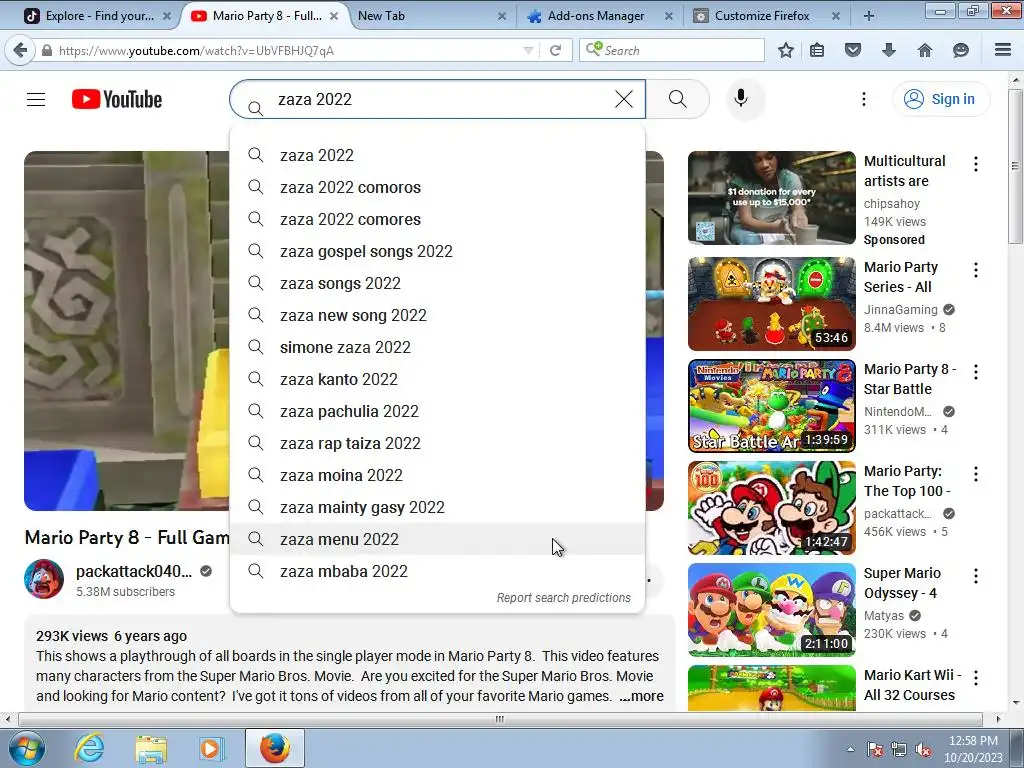Open Windows Explorer folder on taskbar
Screen dimensions: 1024x768
pyautogui.click(x=151, y=748)
